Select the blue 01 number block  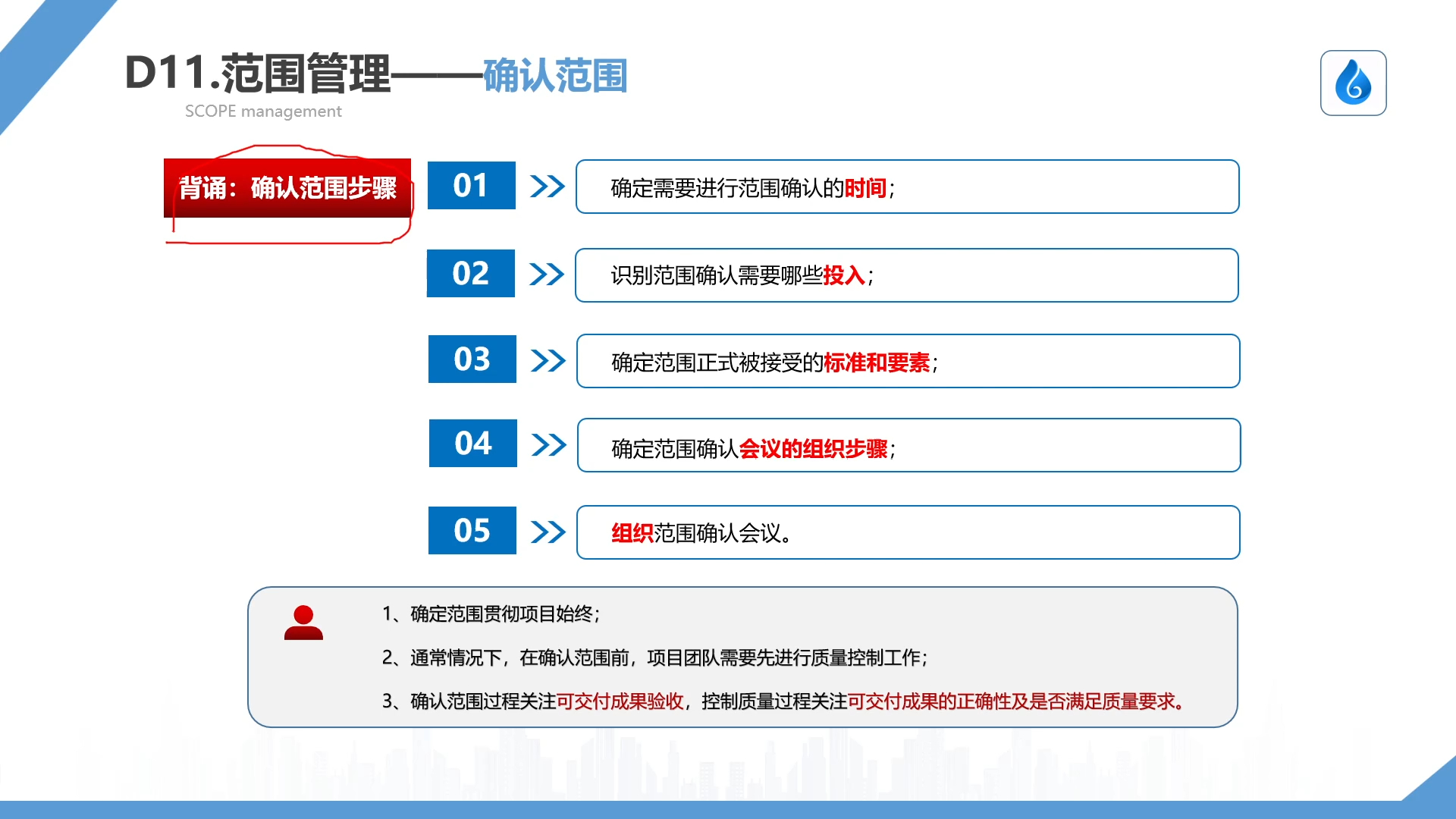click(x=472, y=185)
